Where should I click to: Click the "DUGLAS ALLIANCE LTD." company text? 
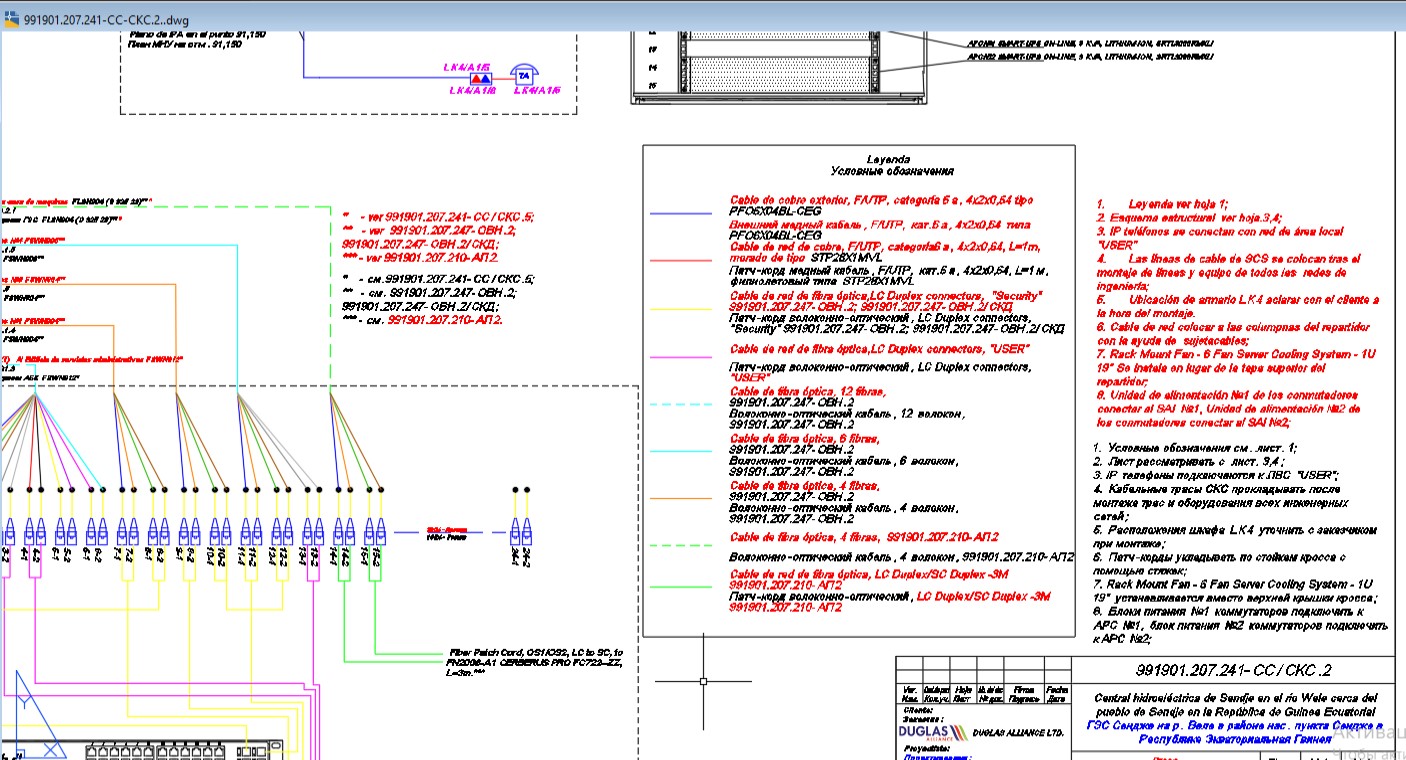tap(1017, 733)
